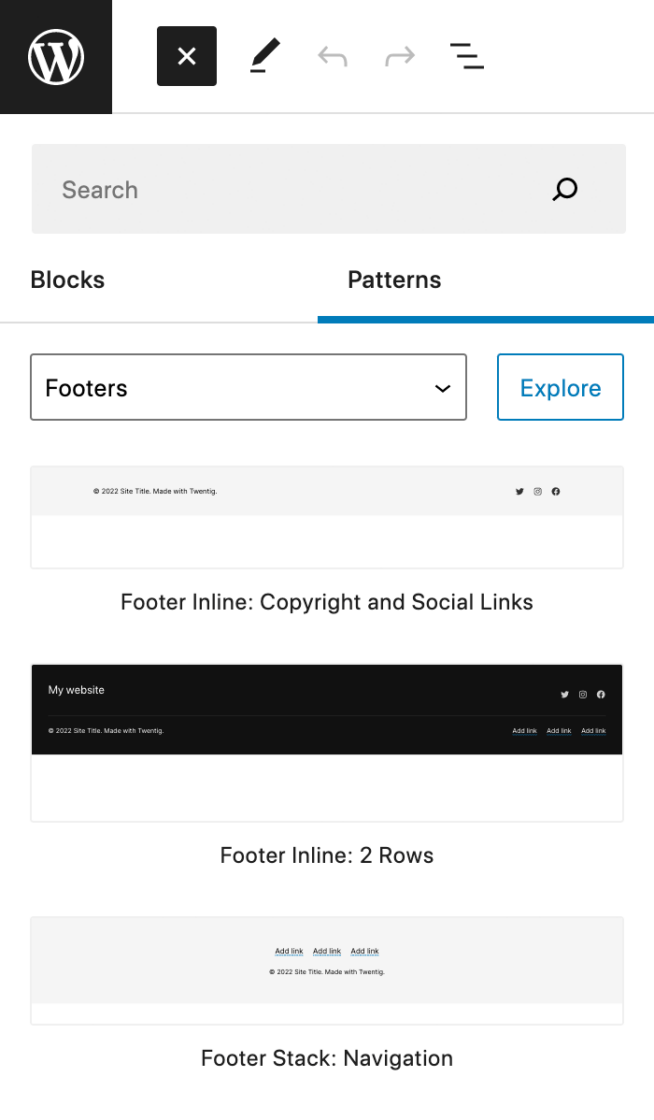Click Twitter icon in dark footer preview
This screenshot has width=654, height=1120.
pyautogui.click(x=565, y=694)
